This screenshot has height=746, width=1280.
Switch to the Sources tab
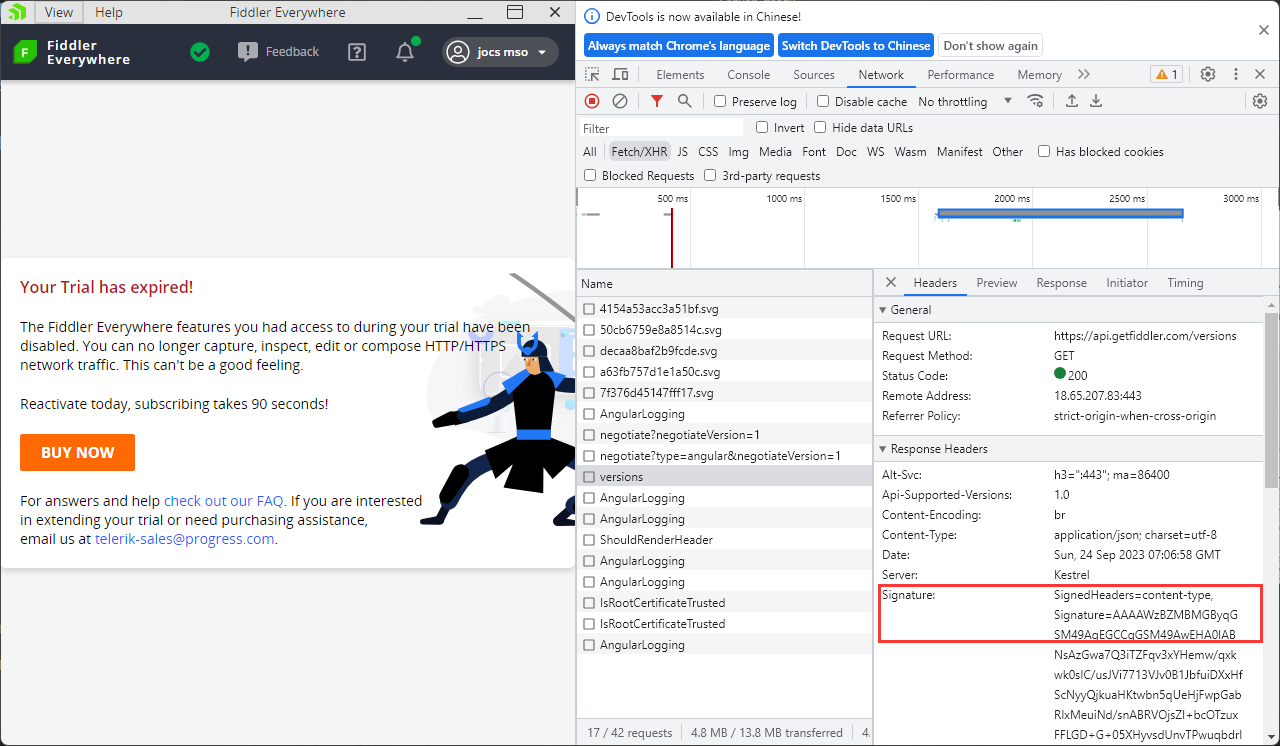coord(814,75)
